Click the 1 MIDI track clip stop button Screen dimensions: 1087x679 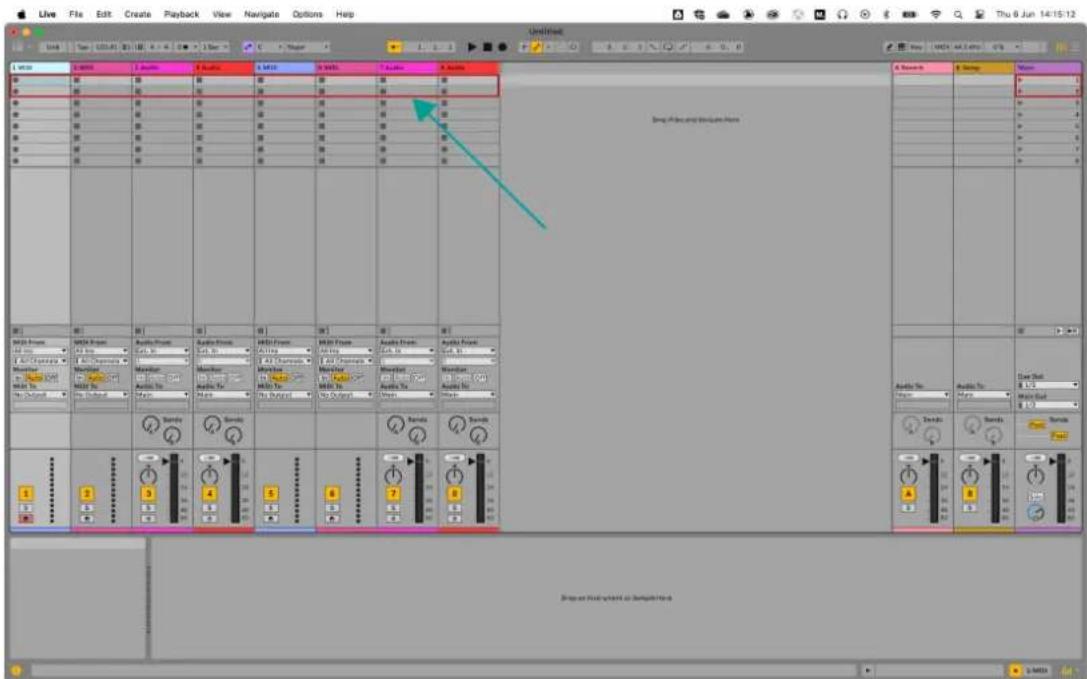17,332
